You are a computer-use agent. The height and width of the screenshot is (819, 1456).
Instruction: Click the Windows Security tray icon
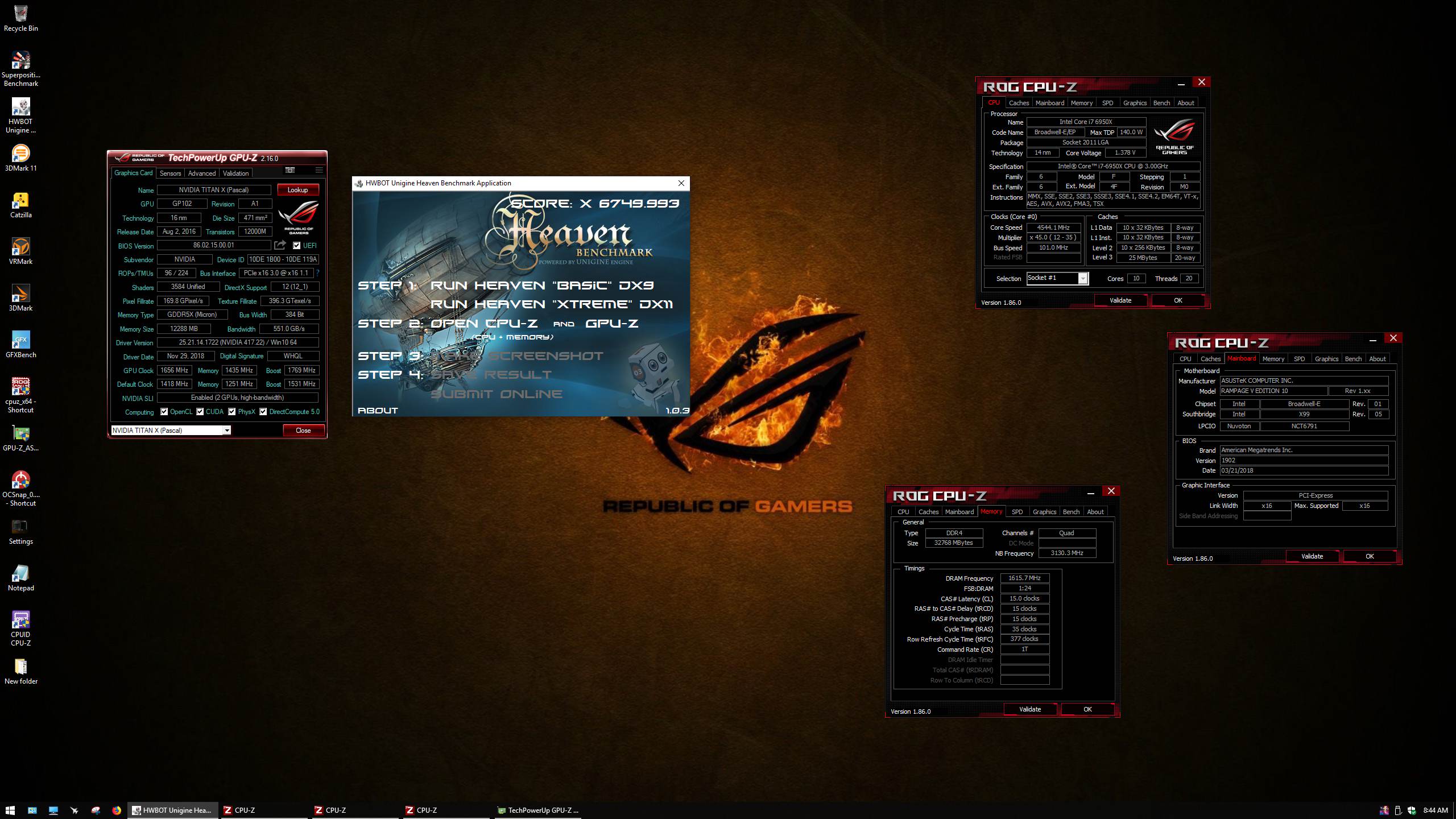(1411, 810)
